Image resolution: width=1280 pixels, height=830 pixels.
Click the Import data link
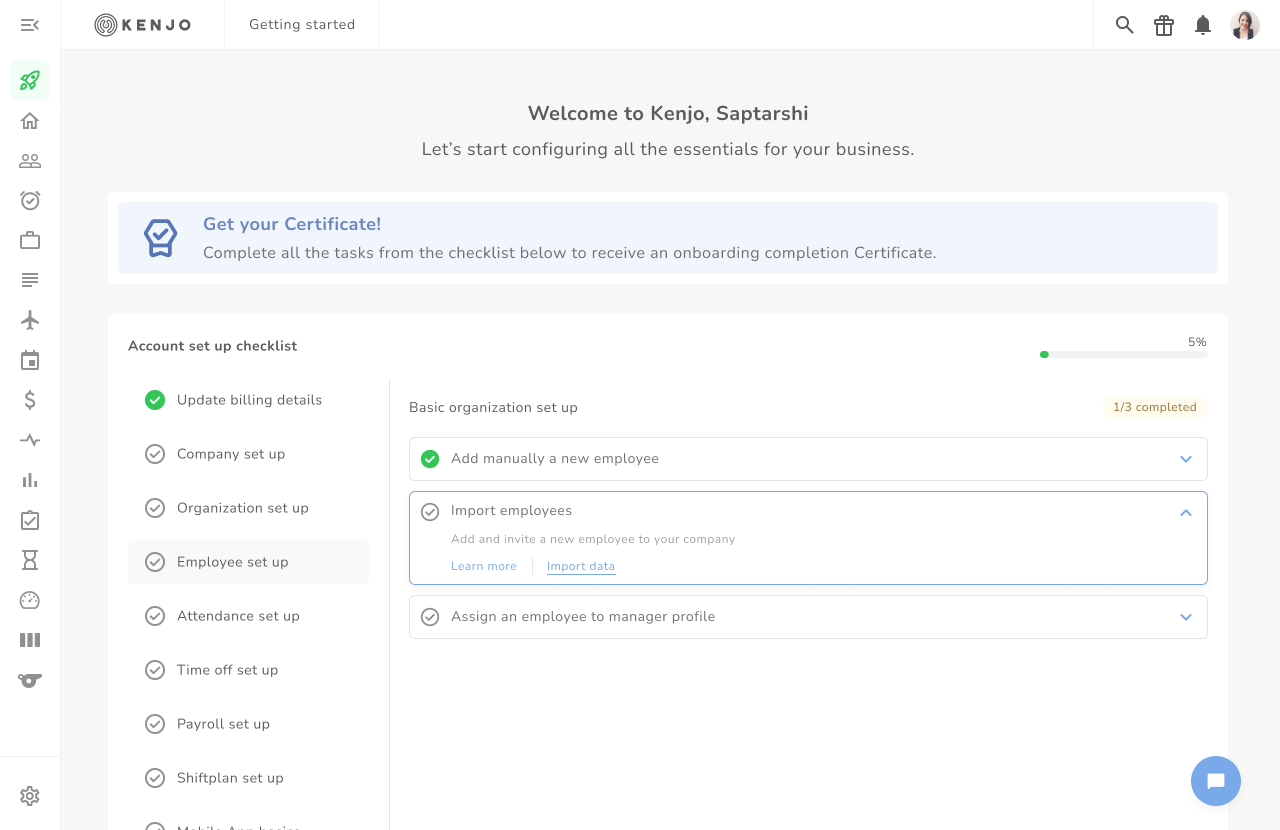[x=581, y=566]
